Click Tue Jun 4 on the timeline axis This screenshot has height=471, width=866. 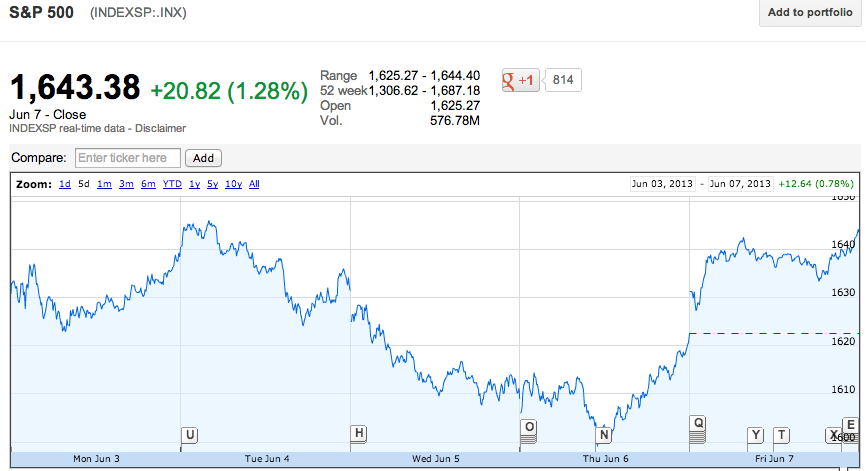pyautogui.click(x=267, y=459)
